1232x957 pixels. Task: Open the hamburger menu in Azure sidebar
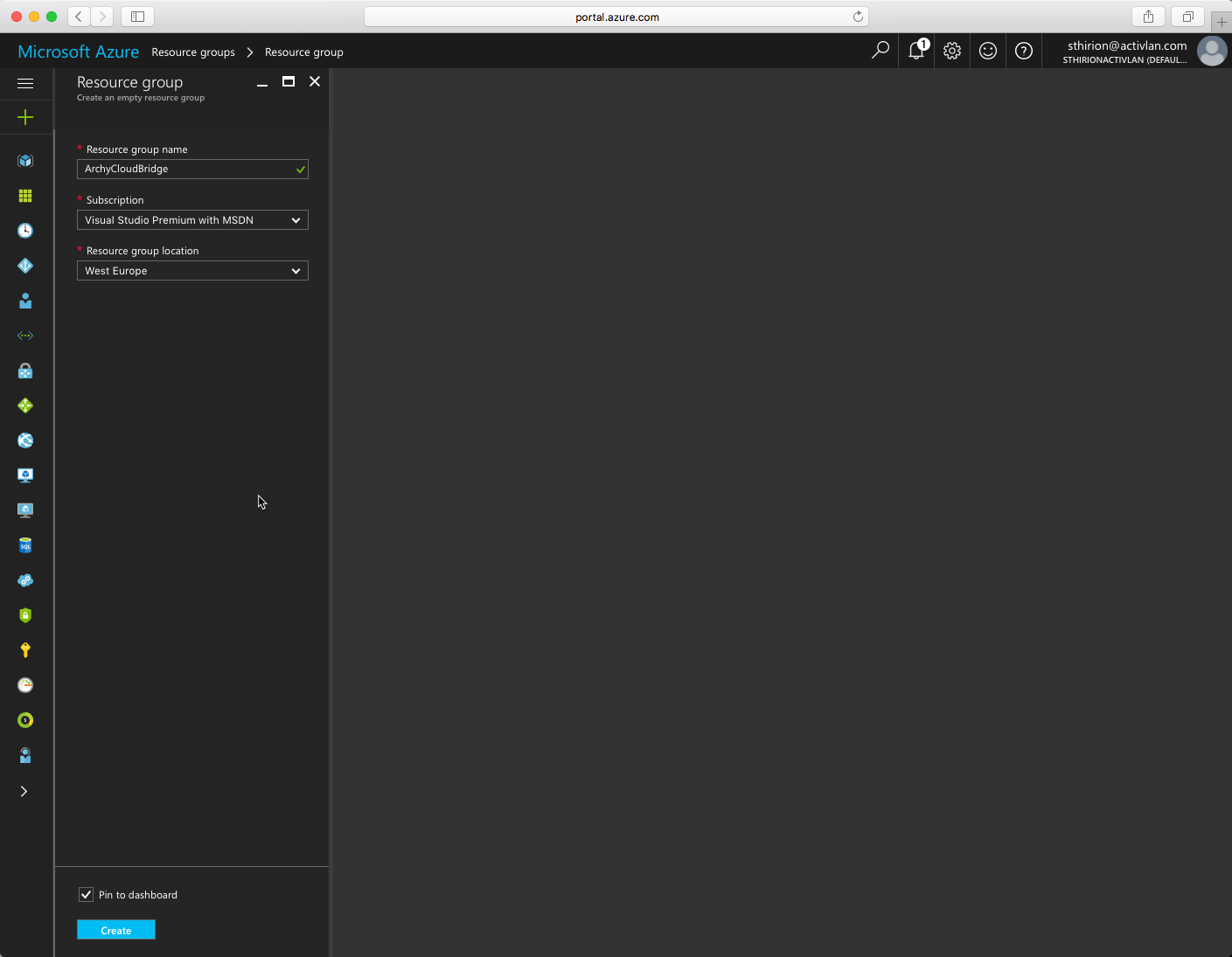(25, 83)
